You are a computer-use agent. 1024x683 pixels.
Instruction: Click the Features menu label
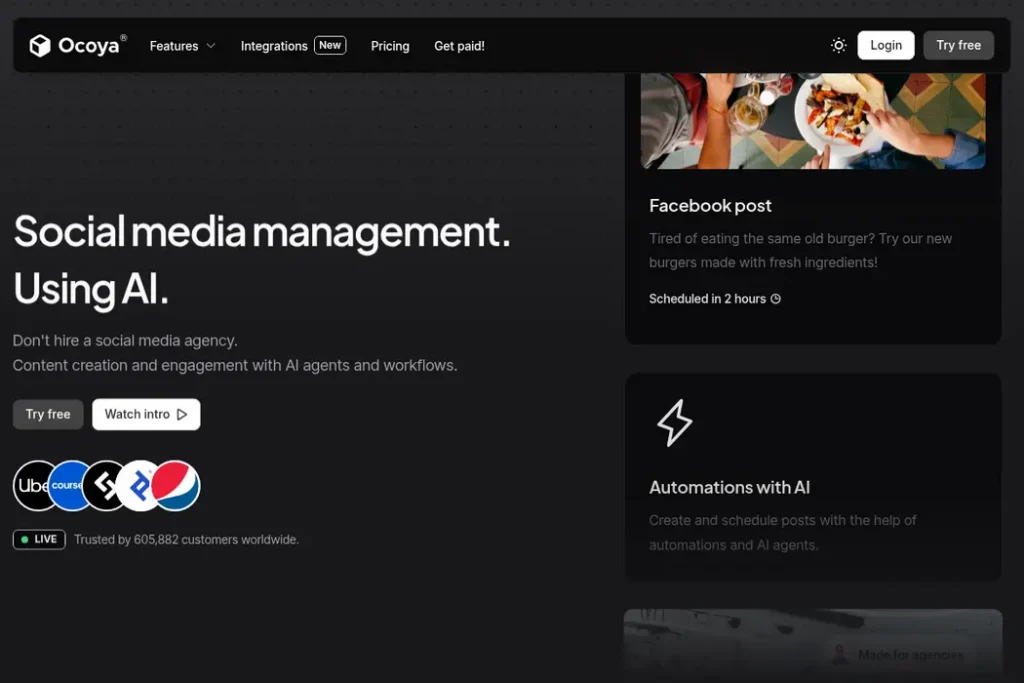(174, 46)
